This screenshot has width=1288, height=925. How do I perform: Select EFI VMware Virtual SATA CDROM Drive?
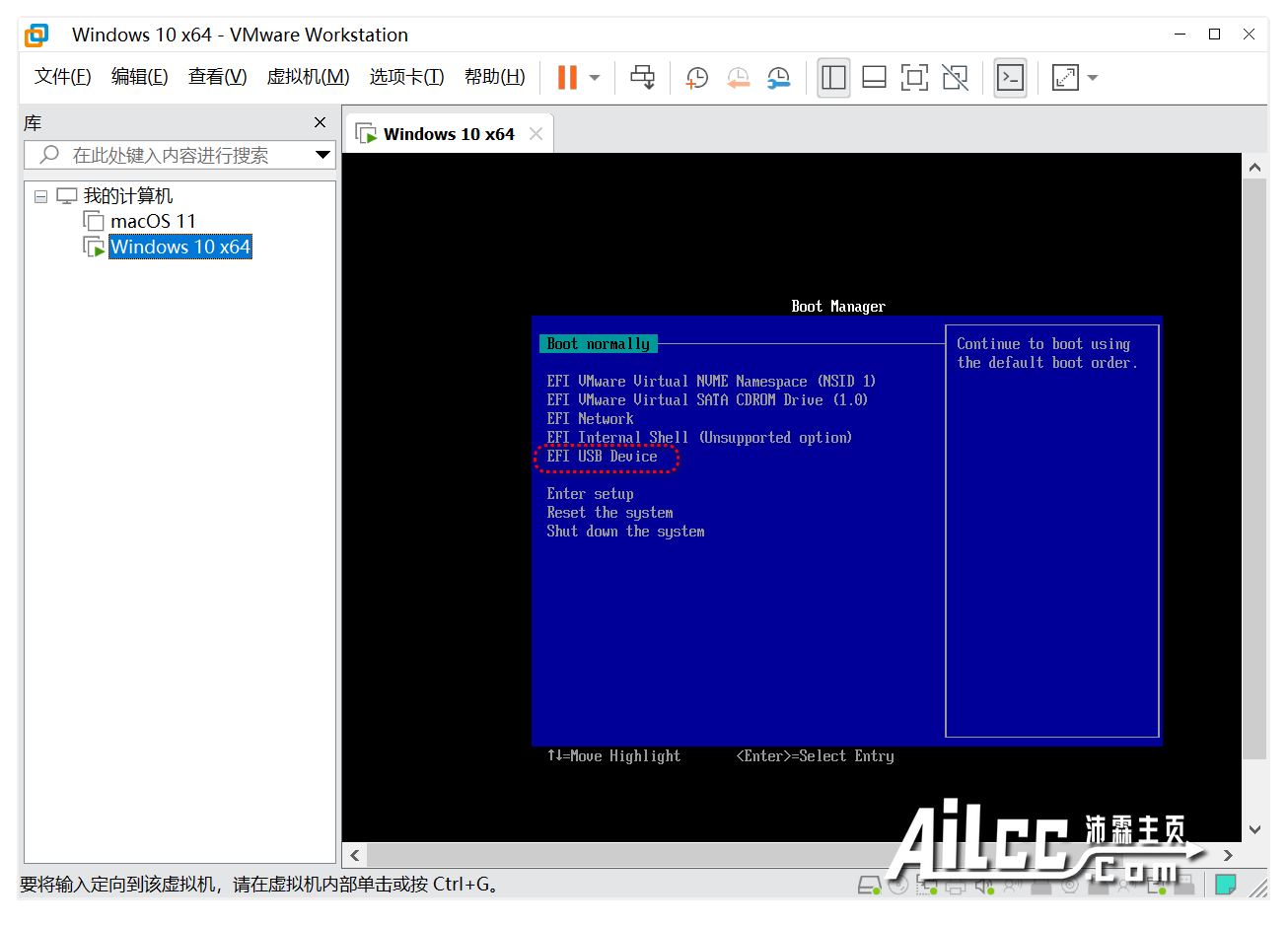707,400
